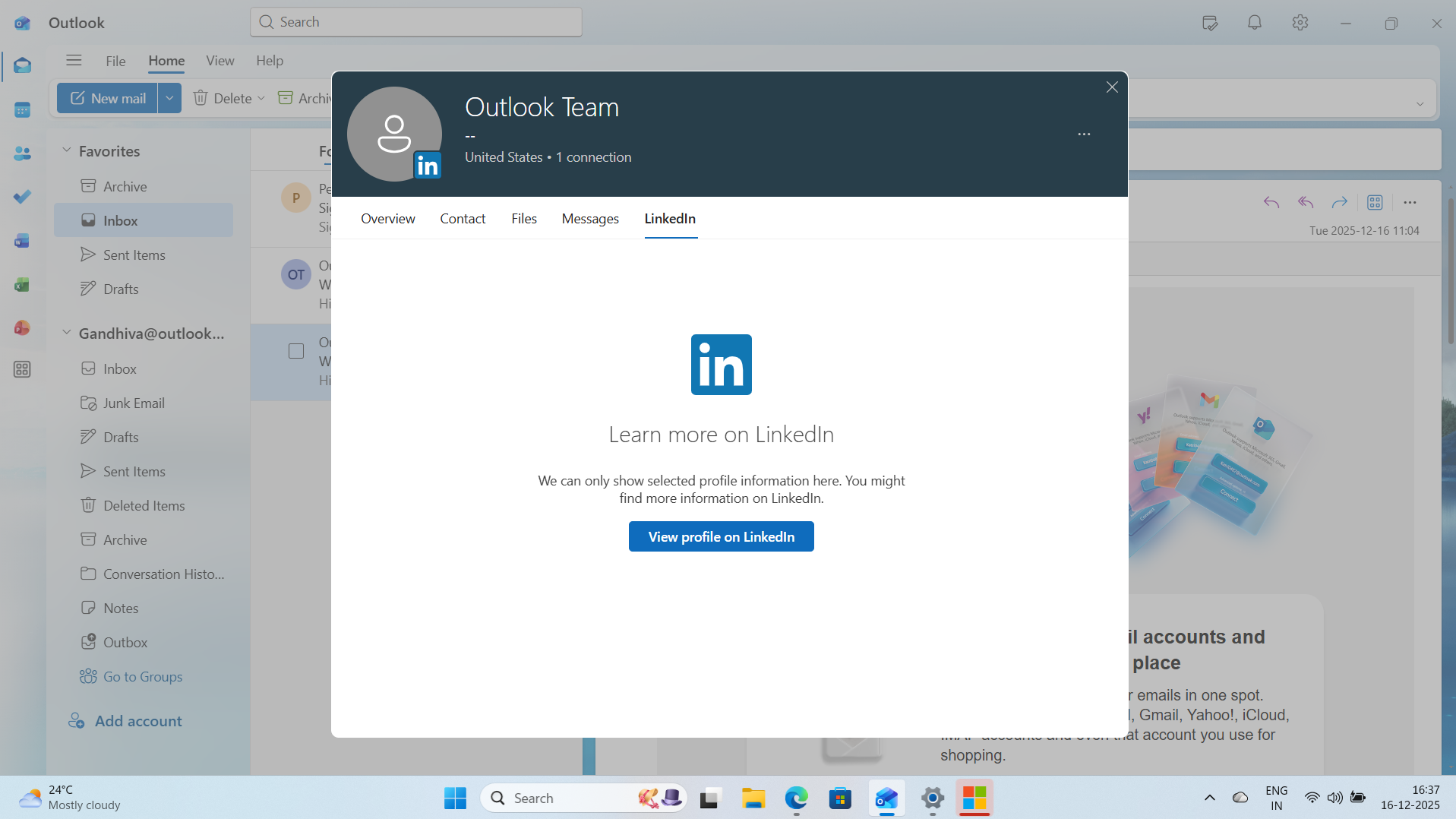Click the Forward arrow icon

(1340, 202)
